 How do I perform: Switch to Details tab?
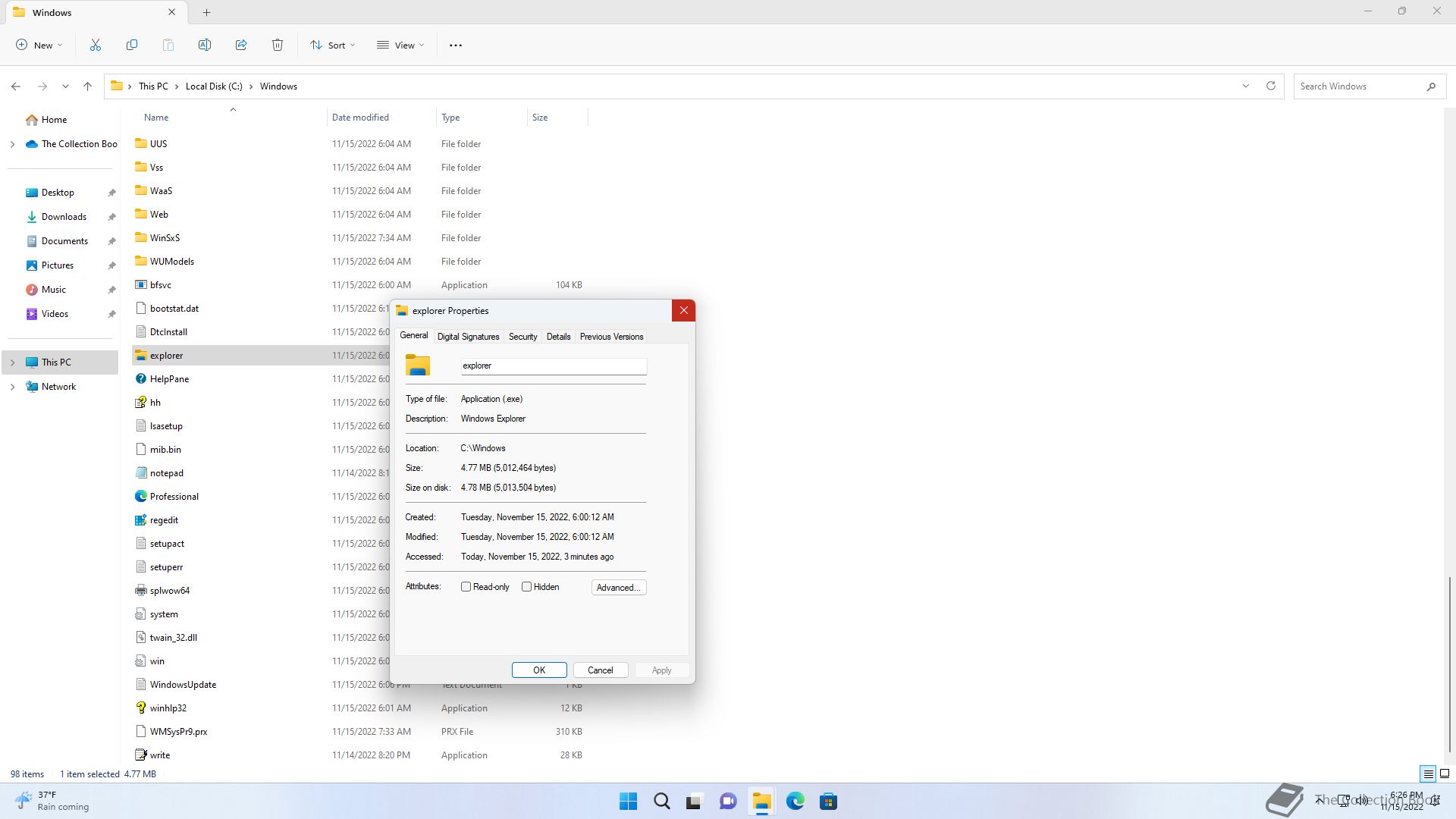tap(558, 337)
